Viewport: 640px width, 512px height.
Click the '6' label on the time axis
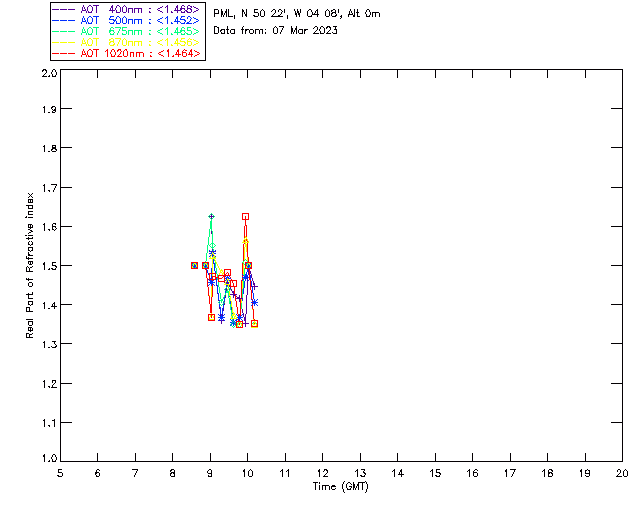point(98,473)
